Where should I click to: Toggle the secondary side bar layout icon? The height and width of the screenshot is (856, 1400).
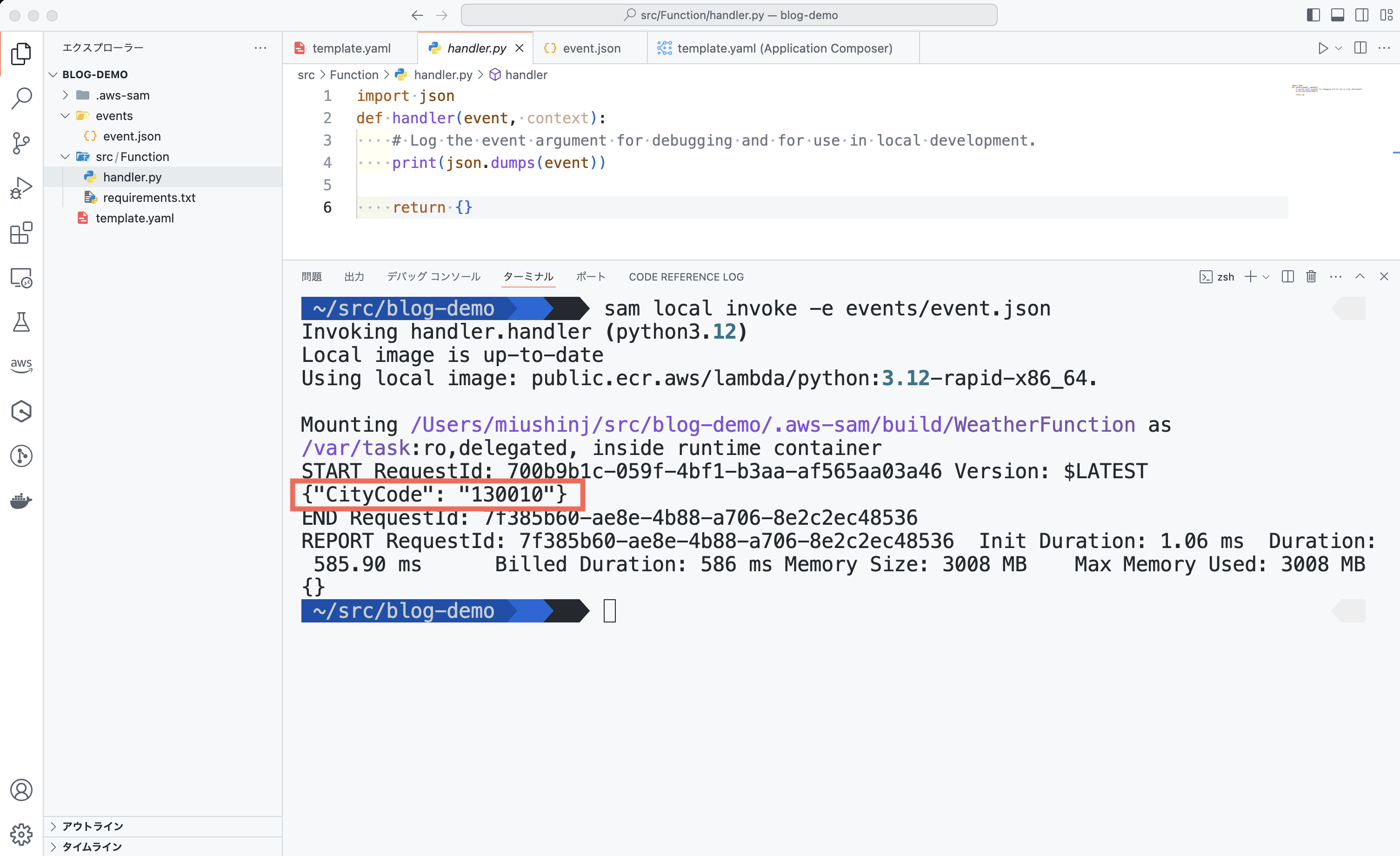[1362, 15]
